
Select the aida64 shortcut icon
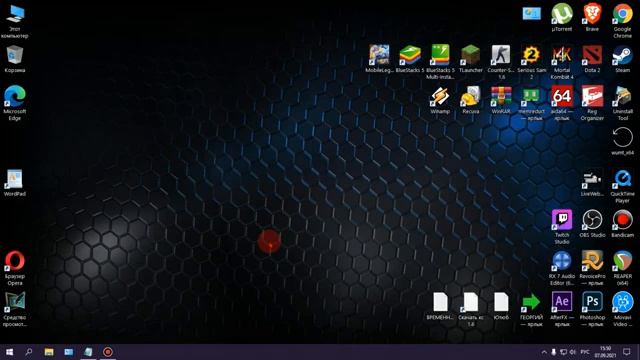click(x=562, y=104)
